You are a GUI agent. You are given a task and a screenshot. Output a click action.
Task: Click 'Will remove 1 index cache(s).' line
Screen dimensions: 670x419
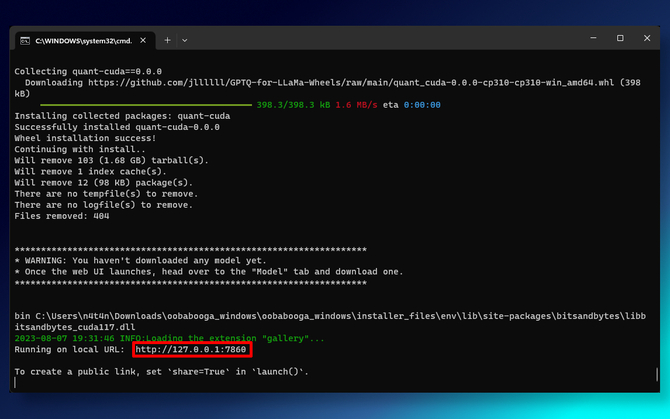click(91, 171)
